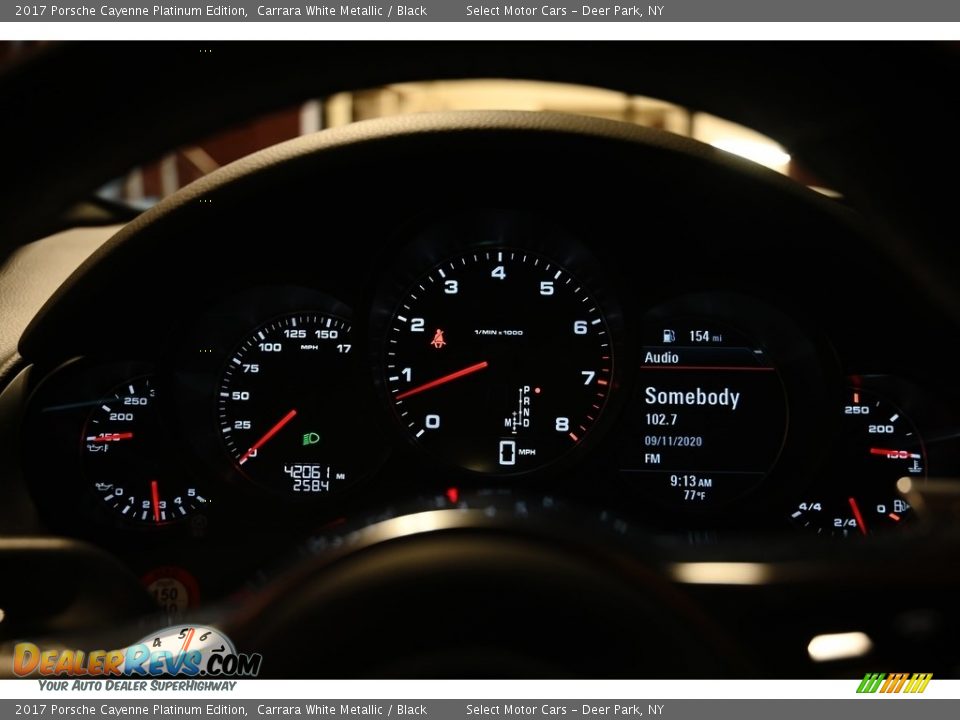The image size is (960, 720).
Task: Click the number 7 on the tachometer
Action: (588, 377)
